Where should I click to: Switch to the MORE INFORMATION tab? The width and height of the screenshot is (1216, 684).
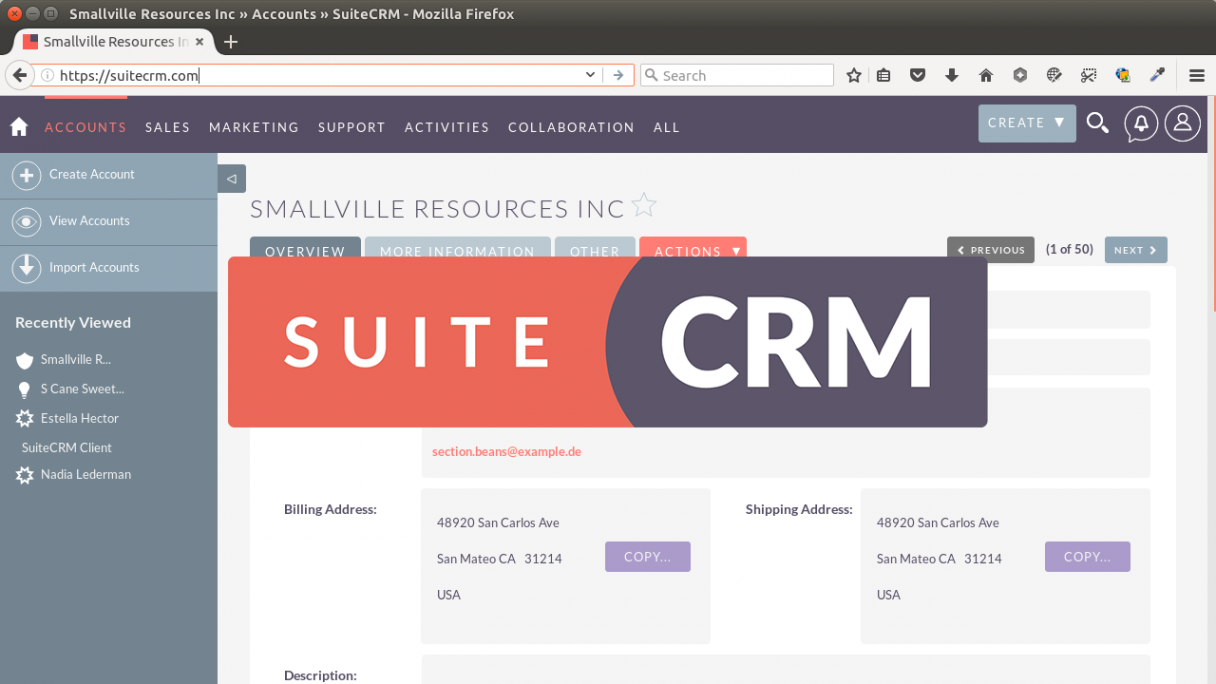[x=457, y=251]
